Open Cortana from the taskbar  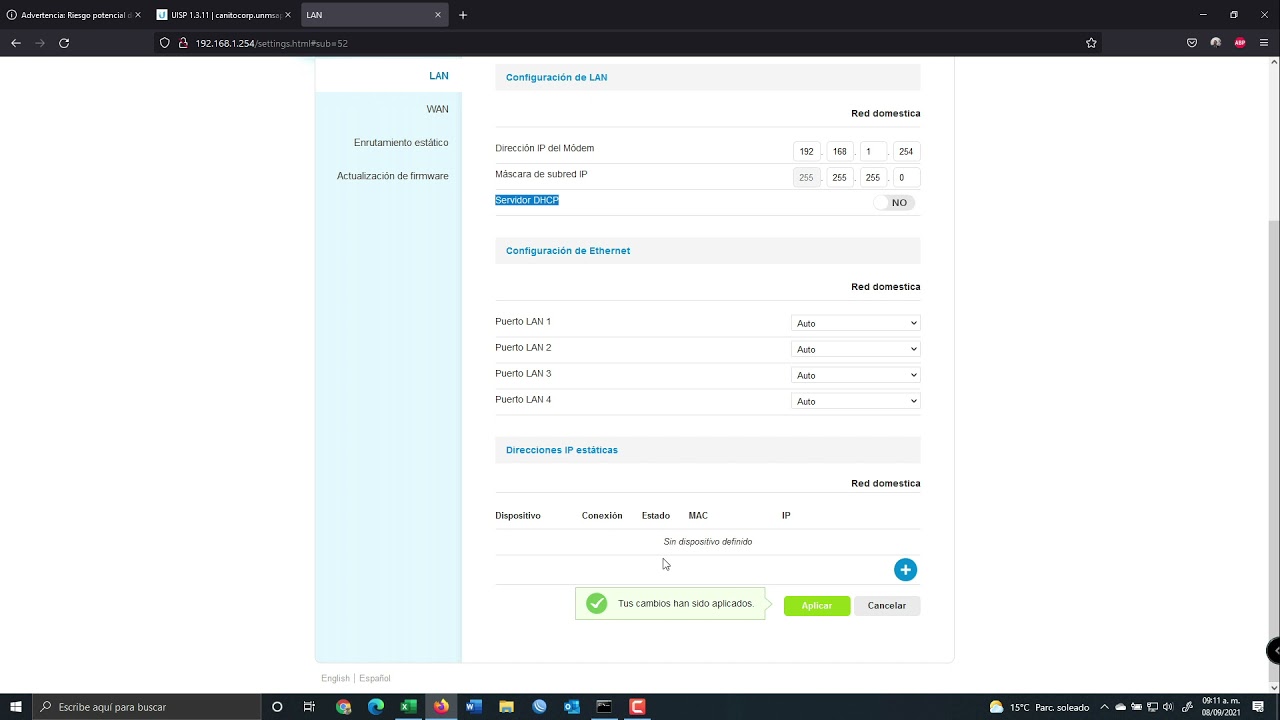pyautogui.click(x=277, y=707)
